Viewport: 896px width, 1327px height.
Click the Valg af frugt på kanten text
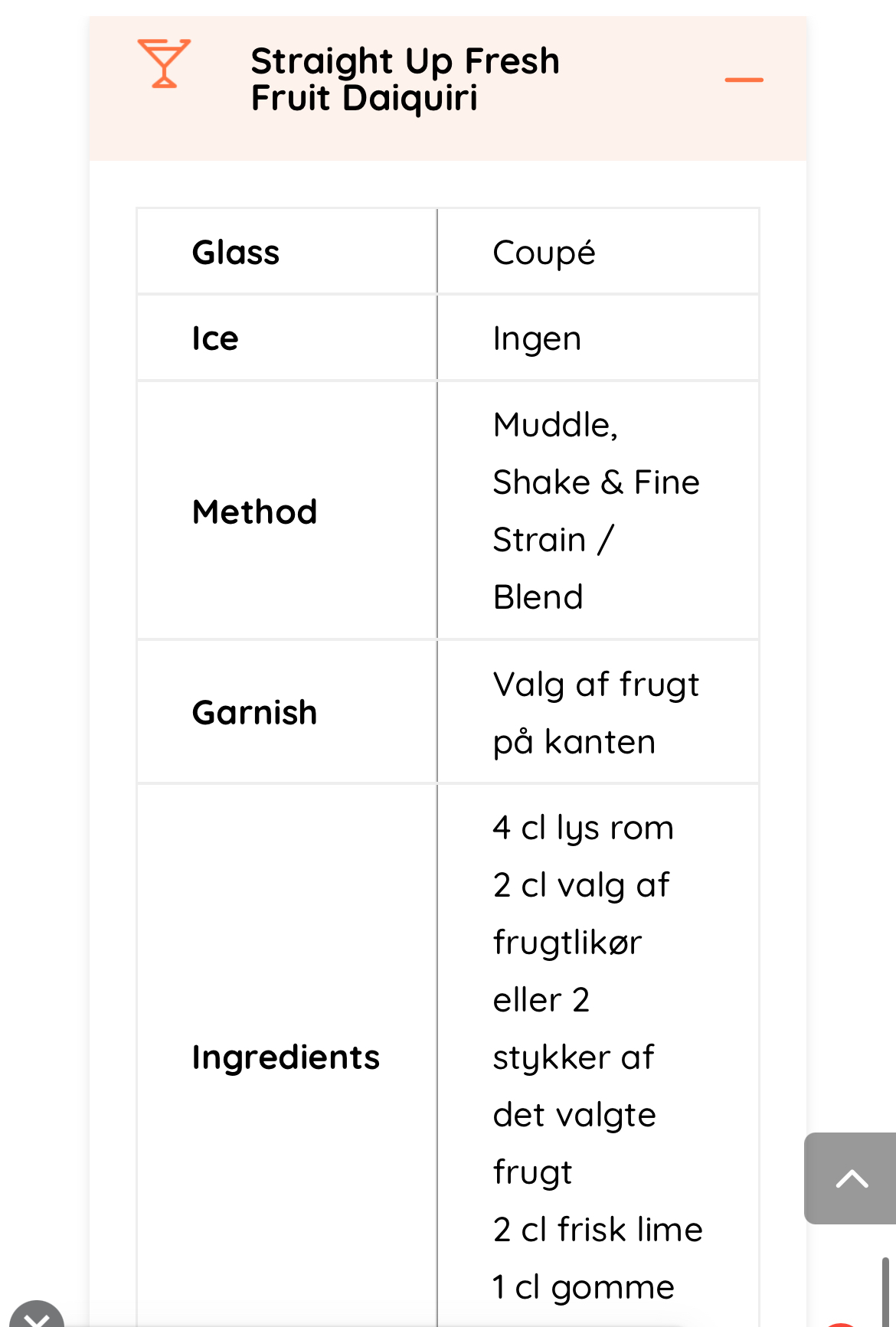(596, 713)
